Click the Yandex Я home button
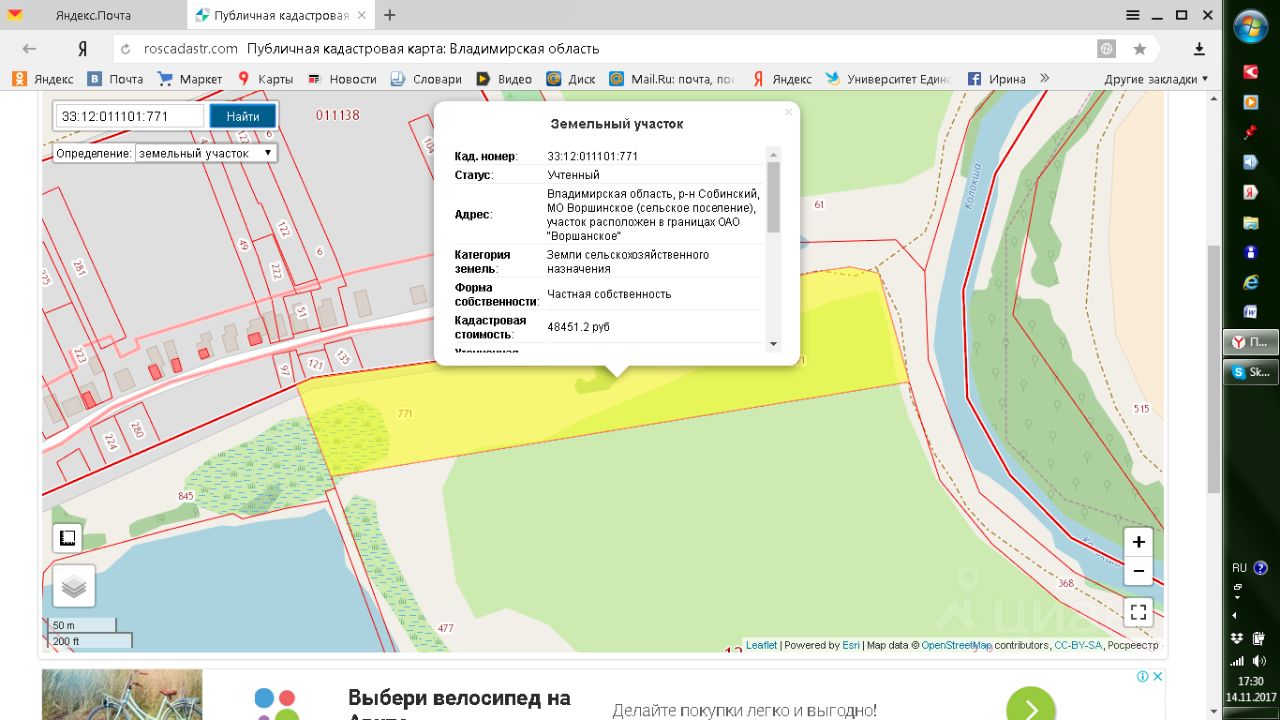This screenshot has width=1280, height=720. pyautogui.click(x=83, y=49)
